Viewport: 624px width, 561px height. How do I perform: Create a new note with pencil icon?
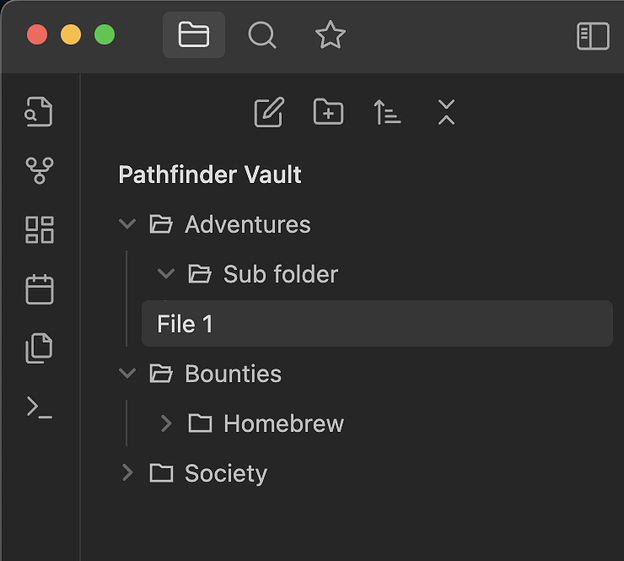[269, 112]
